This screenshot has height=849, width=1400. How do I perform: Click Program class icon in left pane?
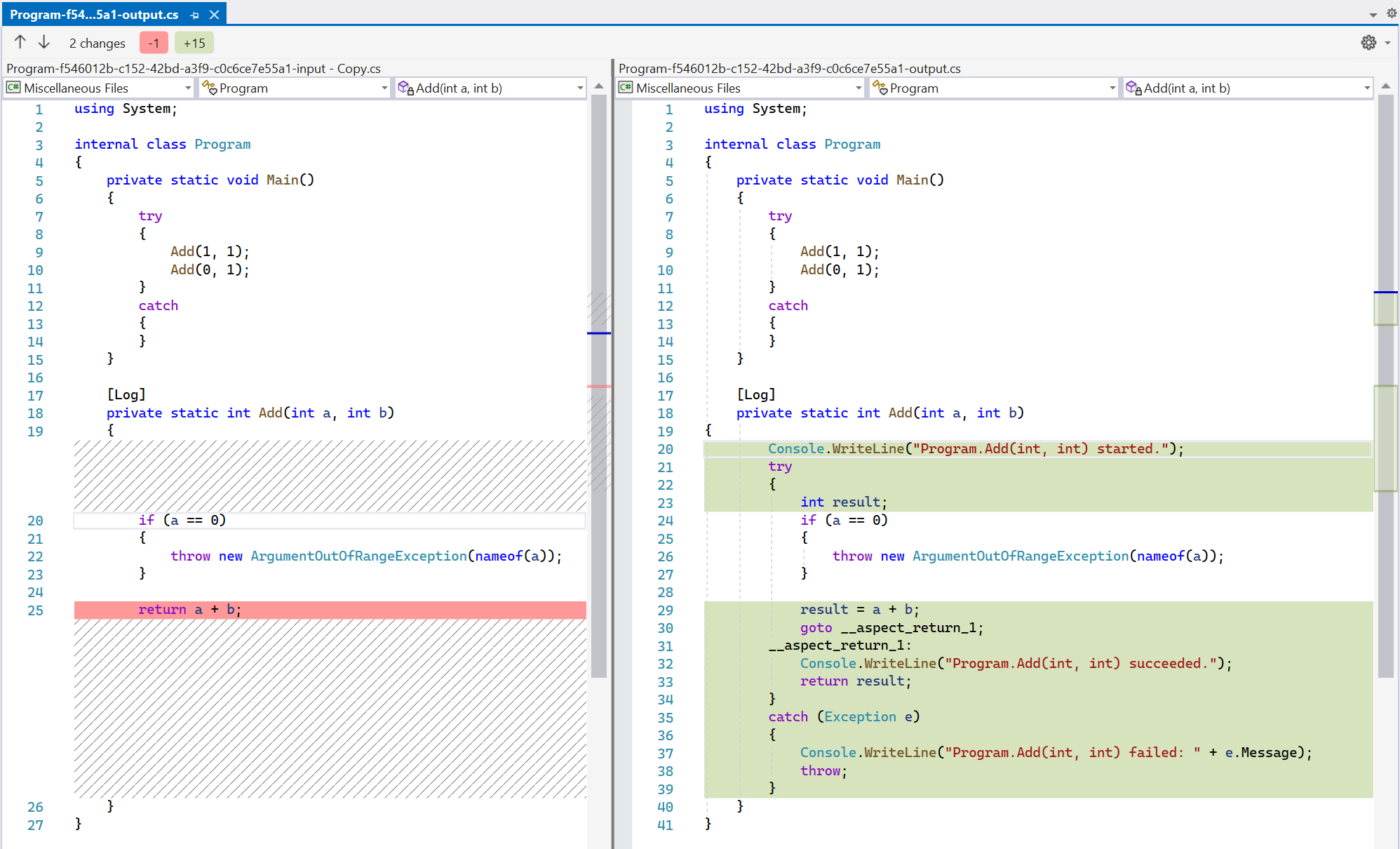click(210, 88)
